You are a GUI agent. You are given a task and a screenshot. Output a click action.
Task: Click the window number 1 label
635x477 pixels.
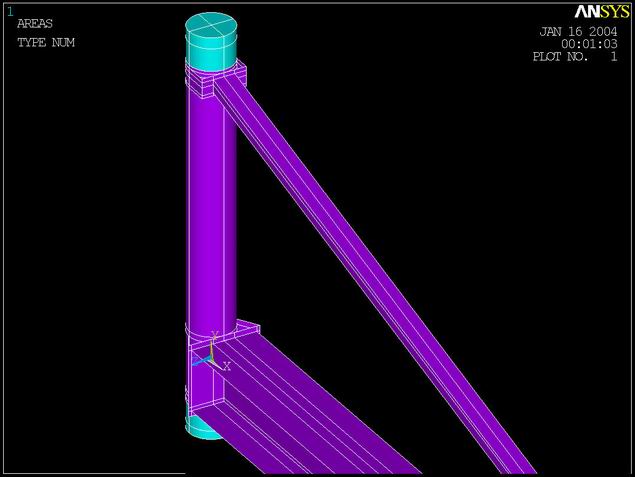click(10, 12)
